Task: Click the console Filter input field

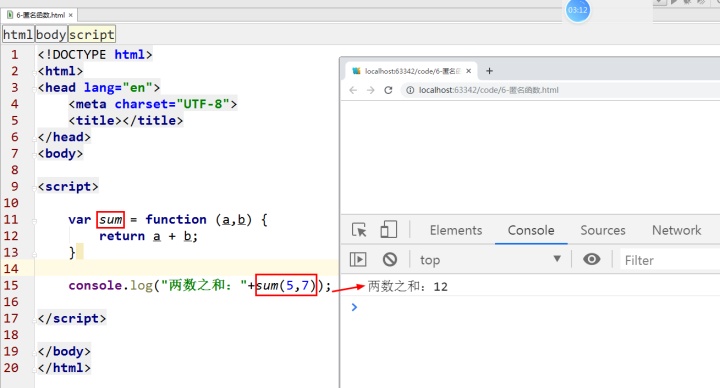Action: coord(670,260)
